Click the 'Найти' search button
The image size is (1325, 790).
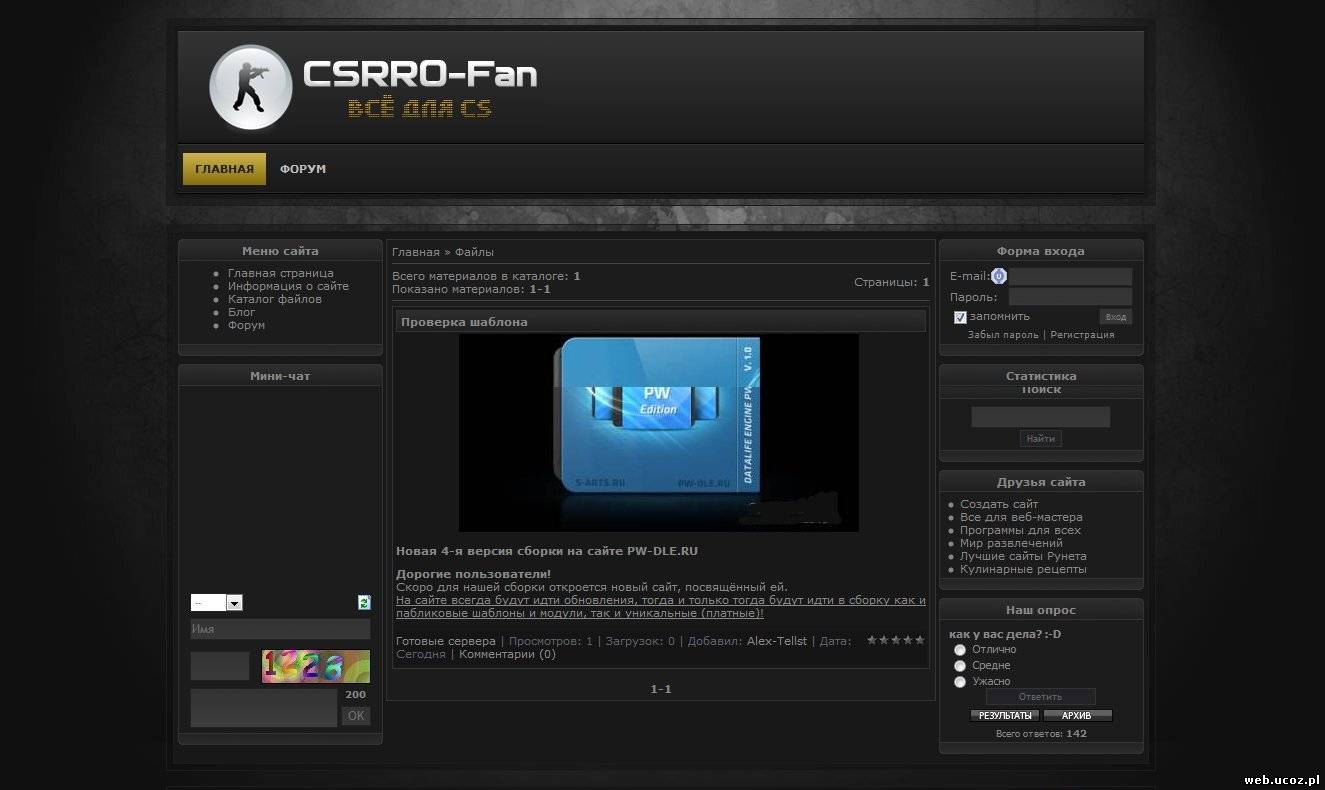point(1040,438)
